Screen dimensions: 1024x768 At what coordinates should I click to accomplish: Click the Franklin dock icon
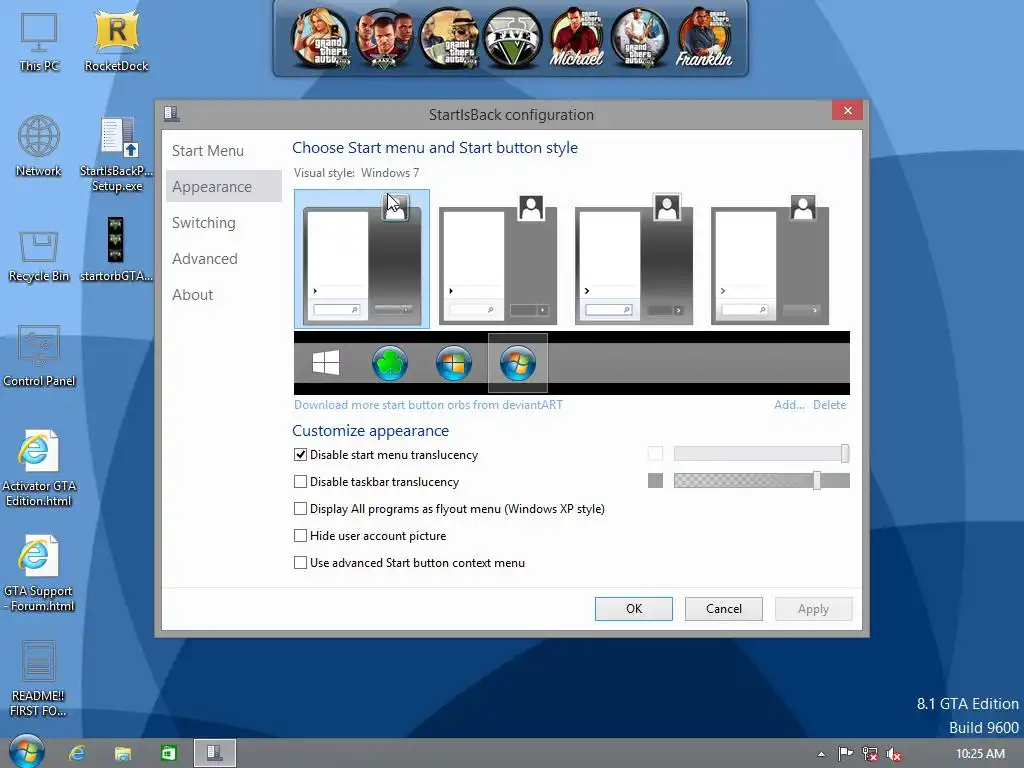coord(704,38)
